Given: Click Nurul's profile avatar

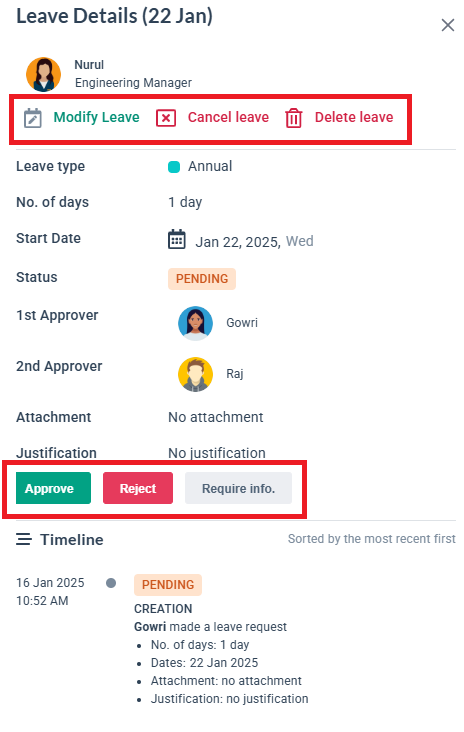Looking at the screenshot, I should (43, 74).
